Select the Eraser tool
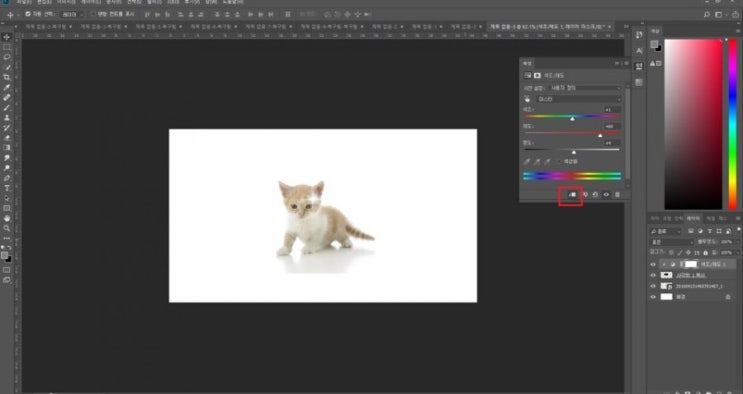 pos(7,138)
